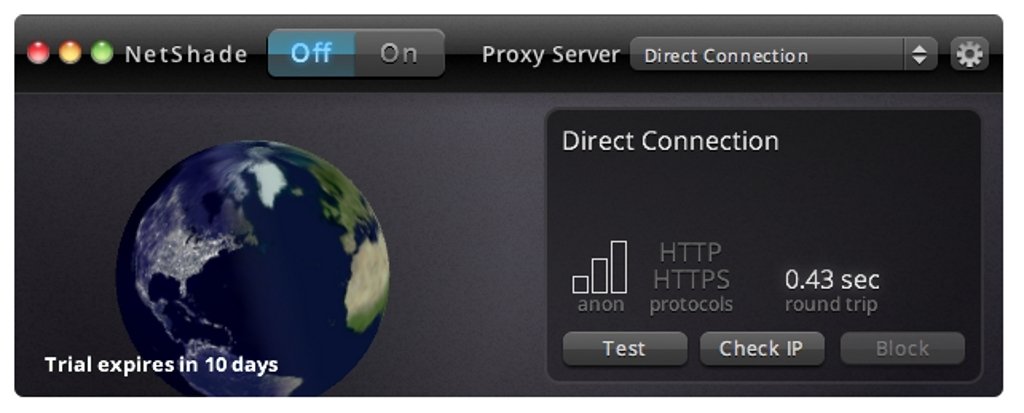The image size is (1024, 413).
Task: Click the Block button
Action: coord(902,349)
